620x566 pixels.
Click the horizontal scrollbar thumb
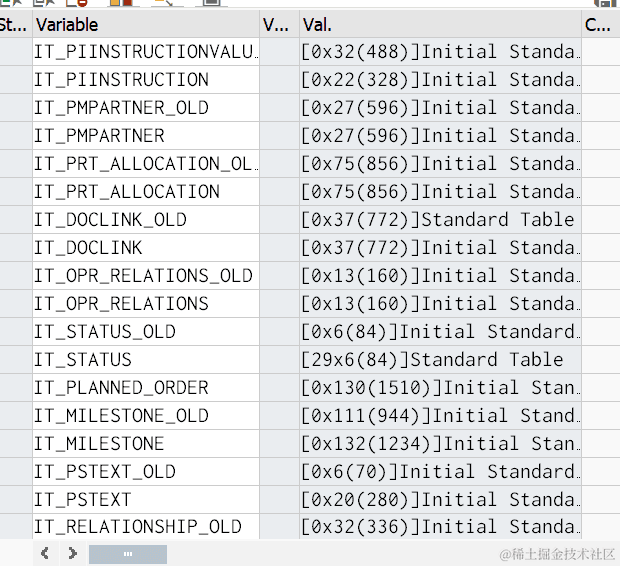tap(128, 554)
